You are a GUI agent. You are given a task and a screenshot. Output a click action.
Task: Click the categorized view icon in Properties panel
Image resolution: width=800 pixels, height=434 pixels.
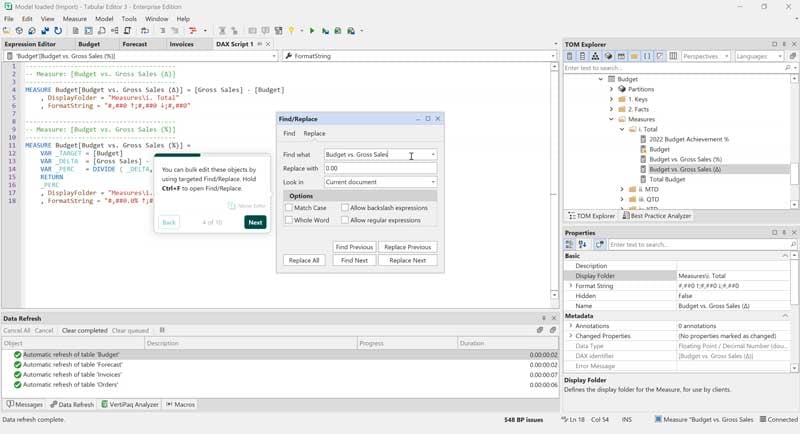pos(569,244)
